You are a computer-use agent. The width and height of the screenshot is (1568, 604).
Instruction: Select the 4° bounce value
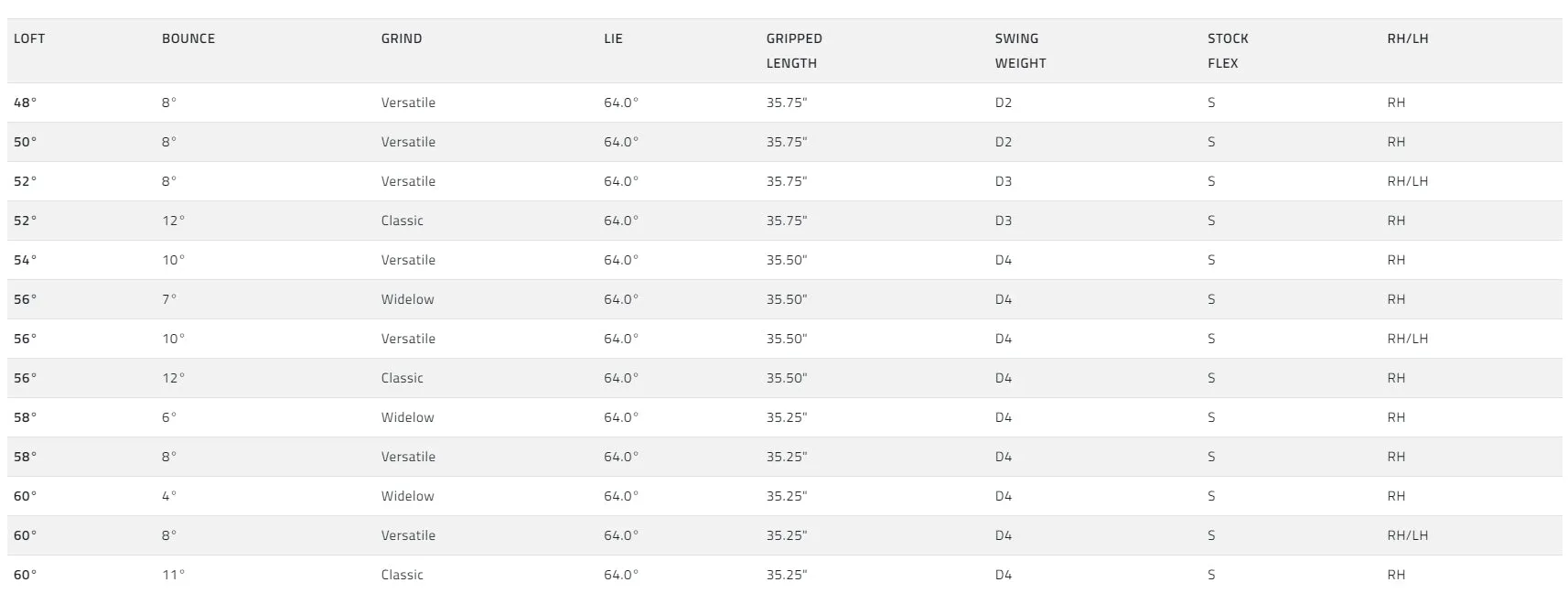[169, 496]
